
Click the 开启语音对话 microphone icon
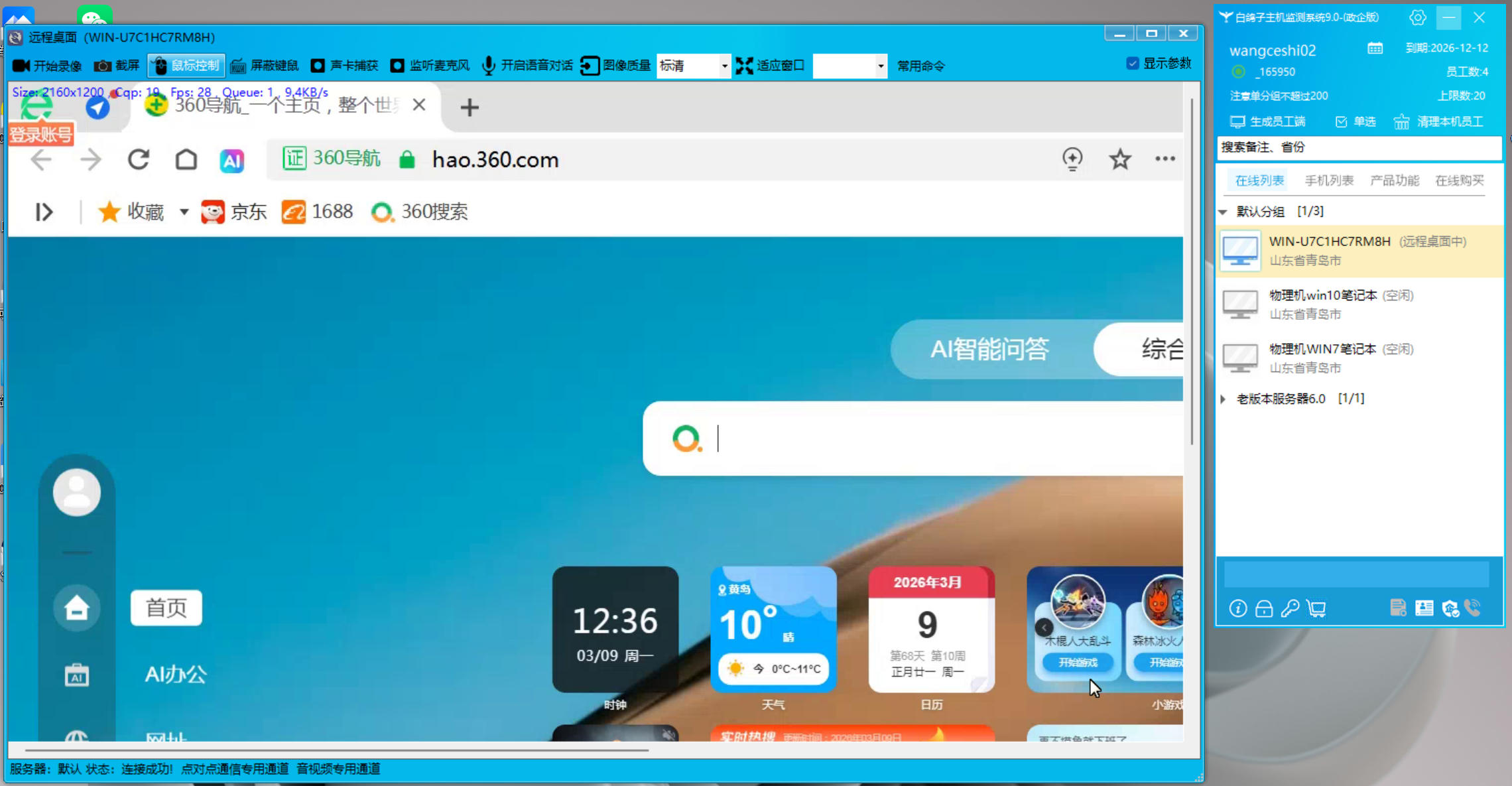[489, 66]
